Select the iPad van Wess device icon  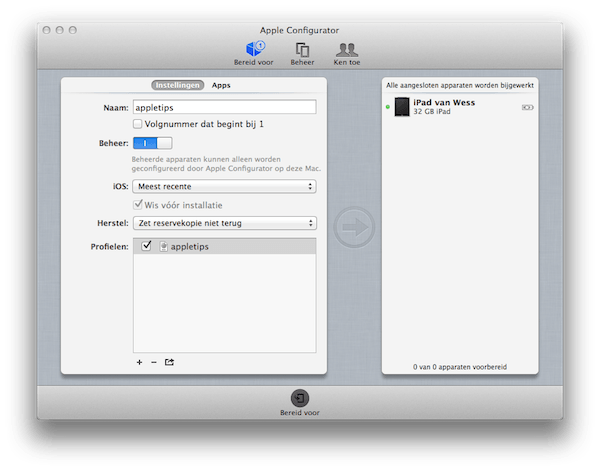click(402, 107)
